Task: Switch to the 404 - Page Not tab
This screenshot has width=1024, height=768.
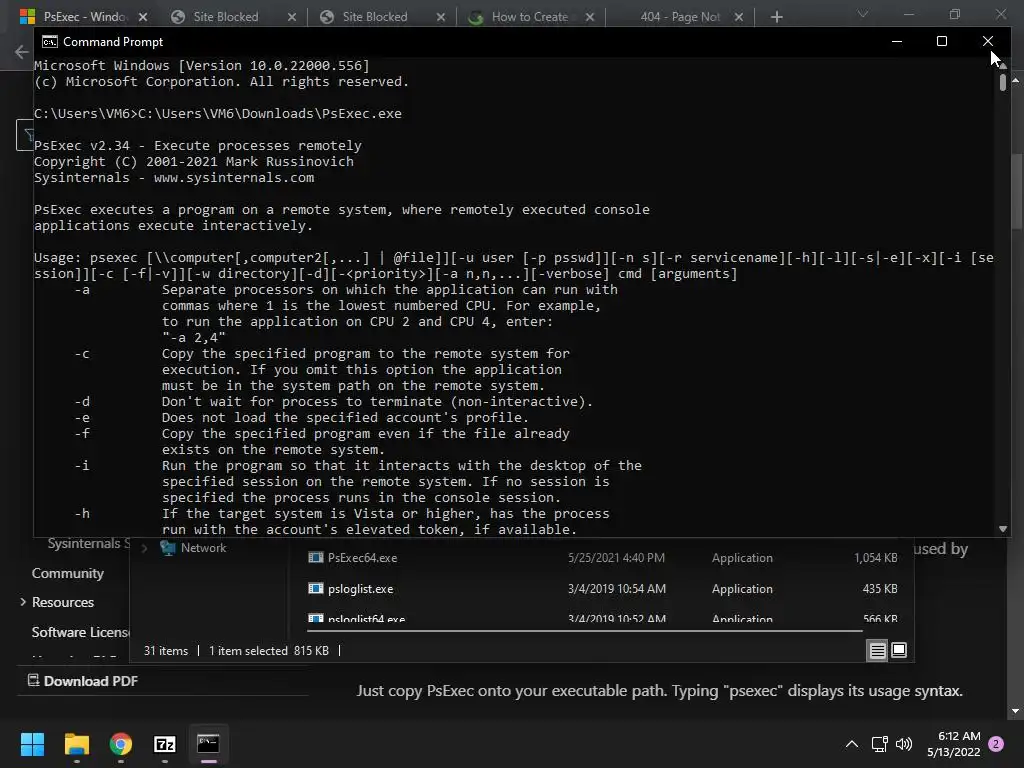Action: click(680, 17)
